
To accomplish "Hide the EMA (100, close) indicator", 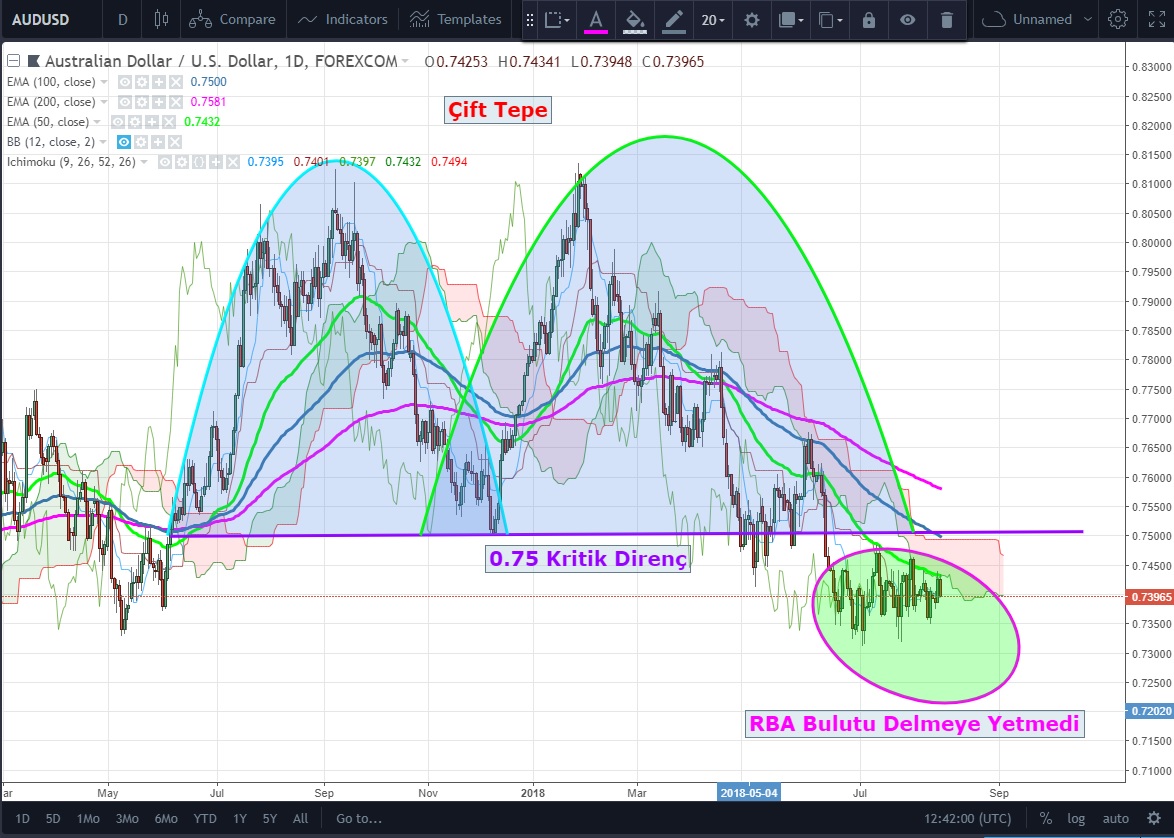I will click(x=127, y=82).
